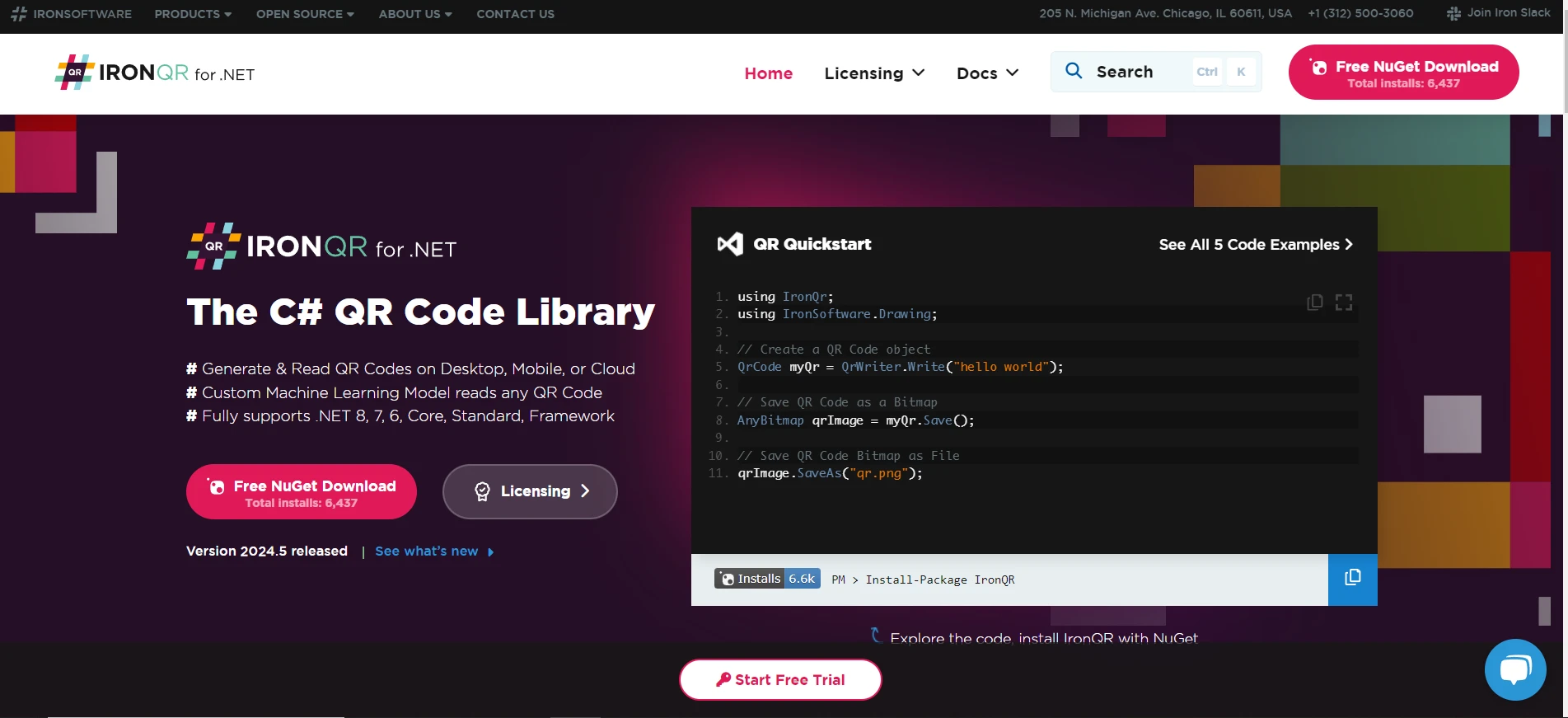This screenshot has width=1568, height=718.
Task: Expand the Open Source dropdown
Action: (305, 14)
